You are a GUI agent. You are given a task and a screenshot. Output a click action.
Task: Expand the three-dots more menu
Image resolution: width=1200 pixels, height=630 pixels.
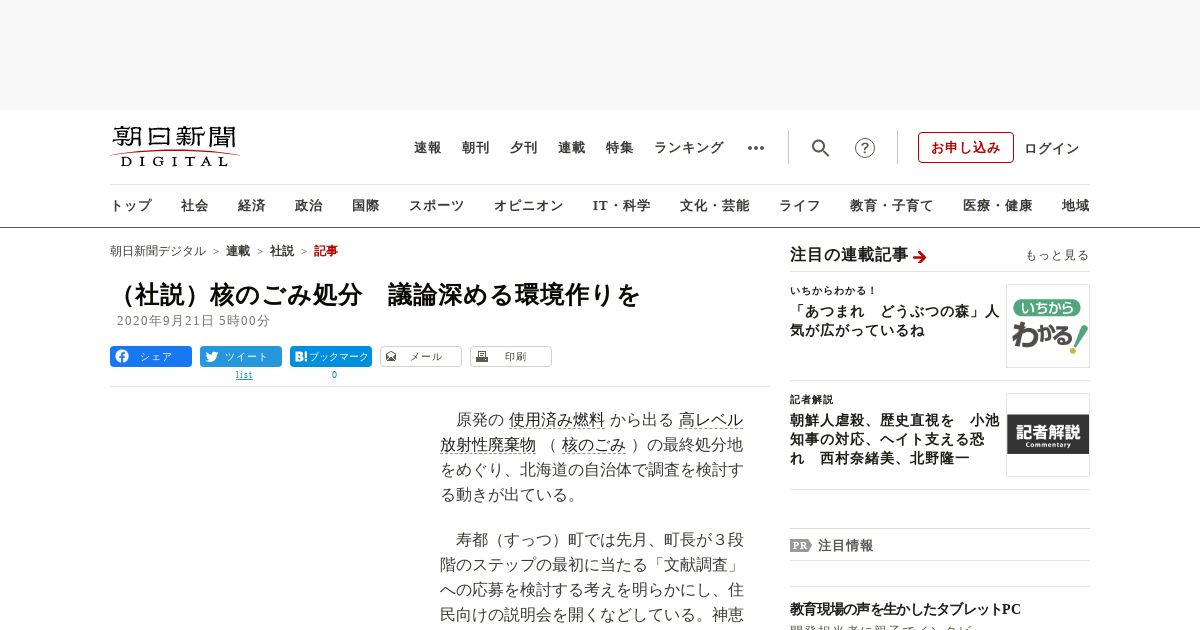756,148
